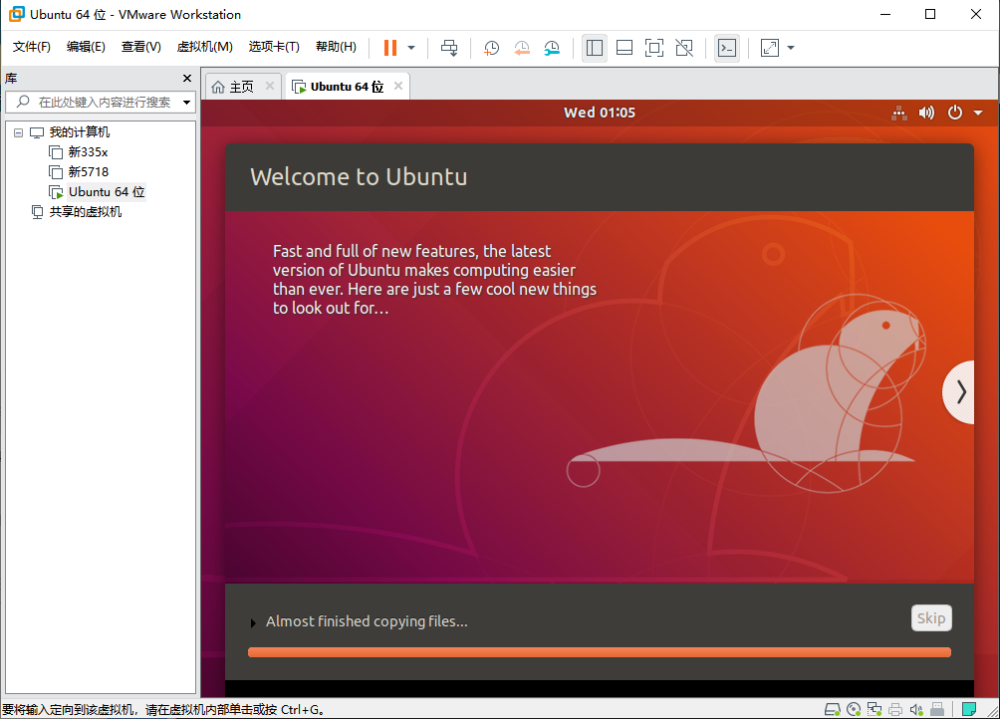The width and height of the screenshot is (1000, 719).
Task: Toggle the console view button
Action: point(727,48)
